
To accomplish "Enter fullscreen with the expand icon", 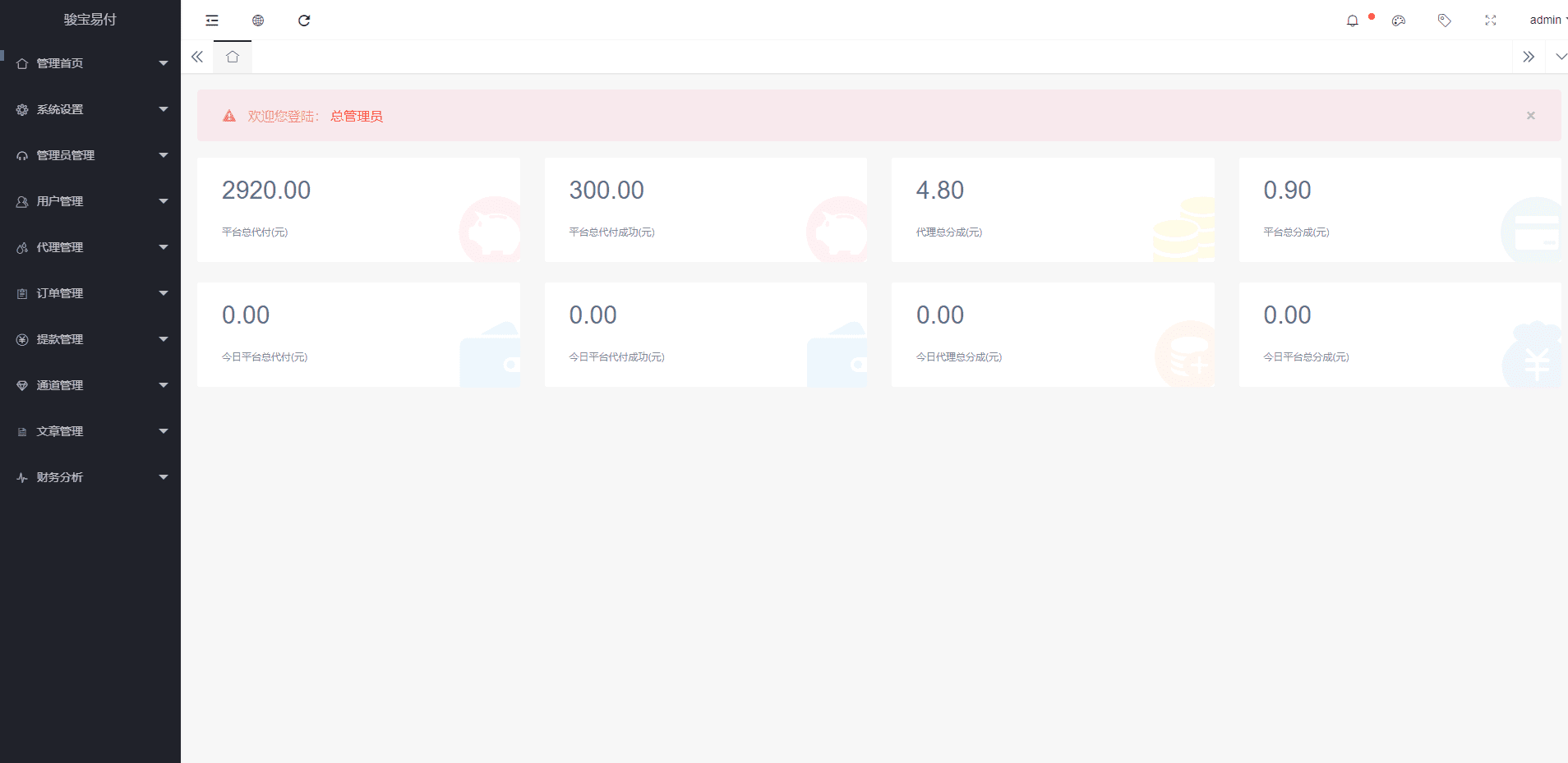I will click(x=1490, y=21).
